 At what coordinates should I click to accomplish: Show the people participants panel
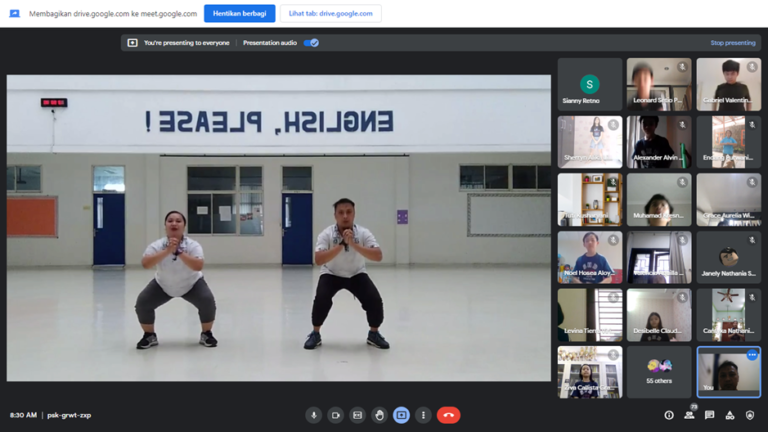tap(689, 415)
